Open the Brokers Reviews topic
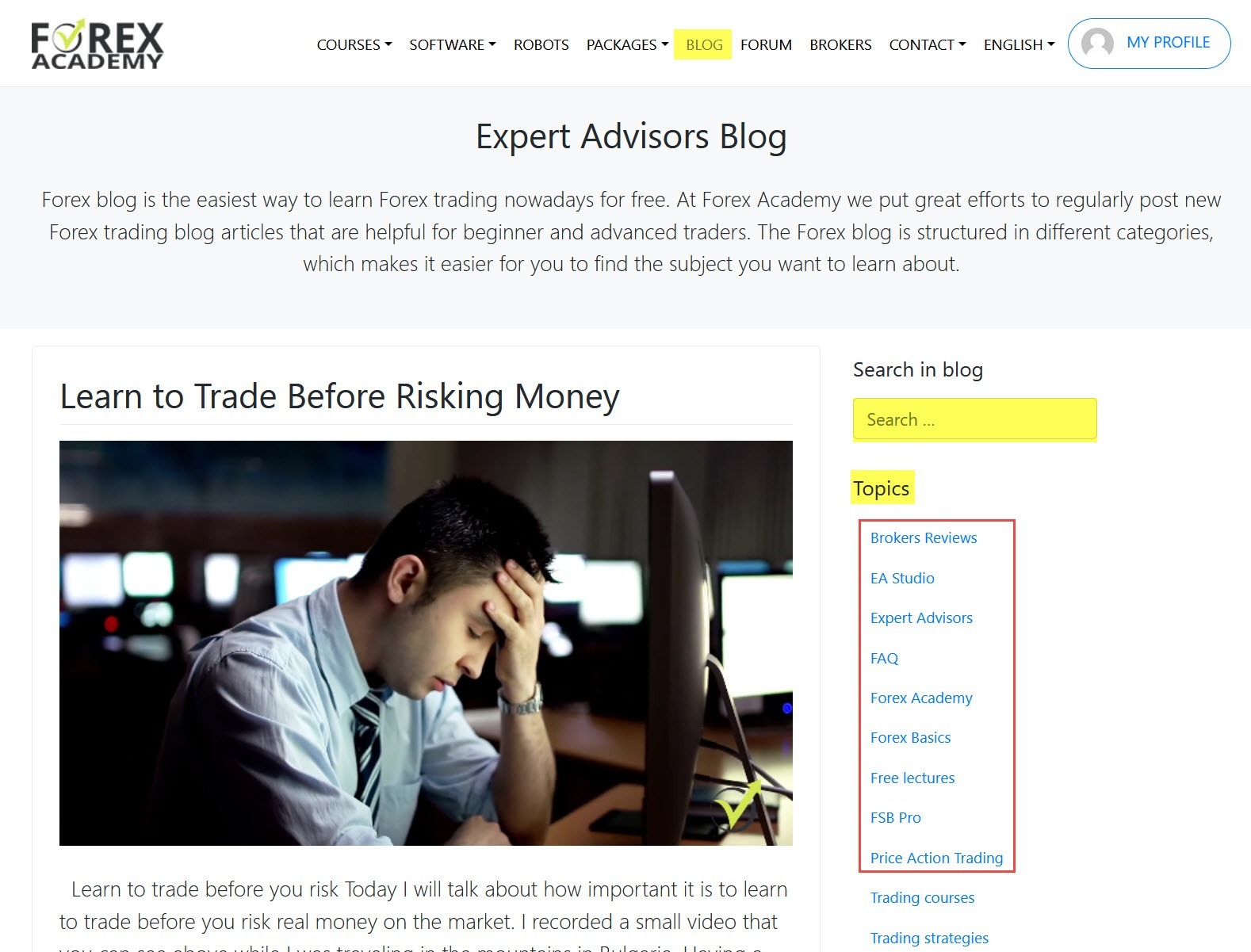The width and height of the screenshot is (1251, 952). (924, 537)
